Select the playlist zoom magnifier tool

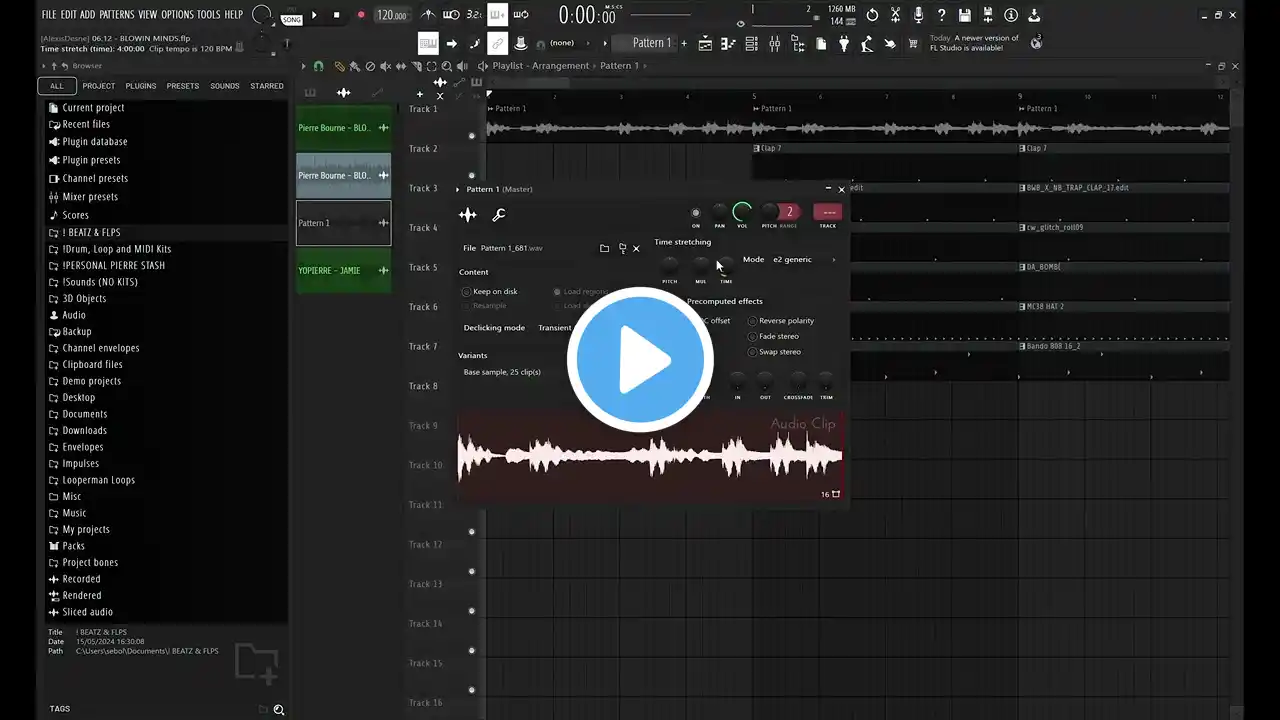pos(448,66)
